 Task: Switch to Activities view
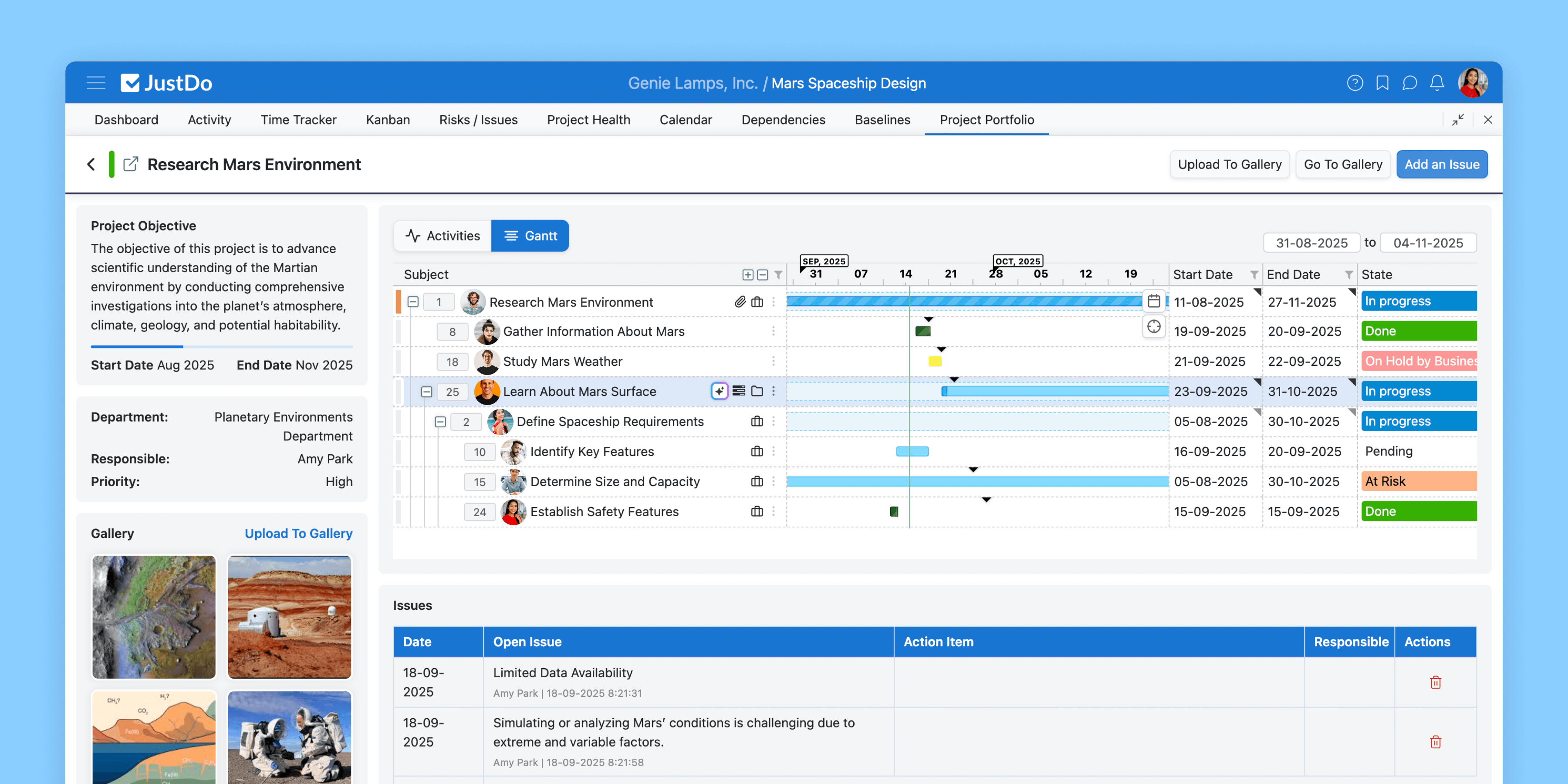coord(443,236)
